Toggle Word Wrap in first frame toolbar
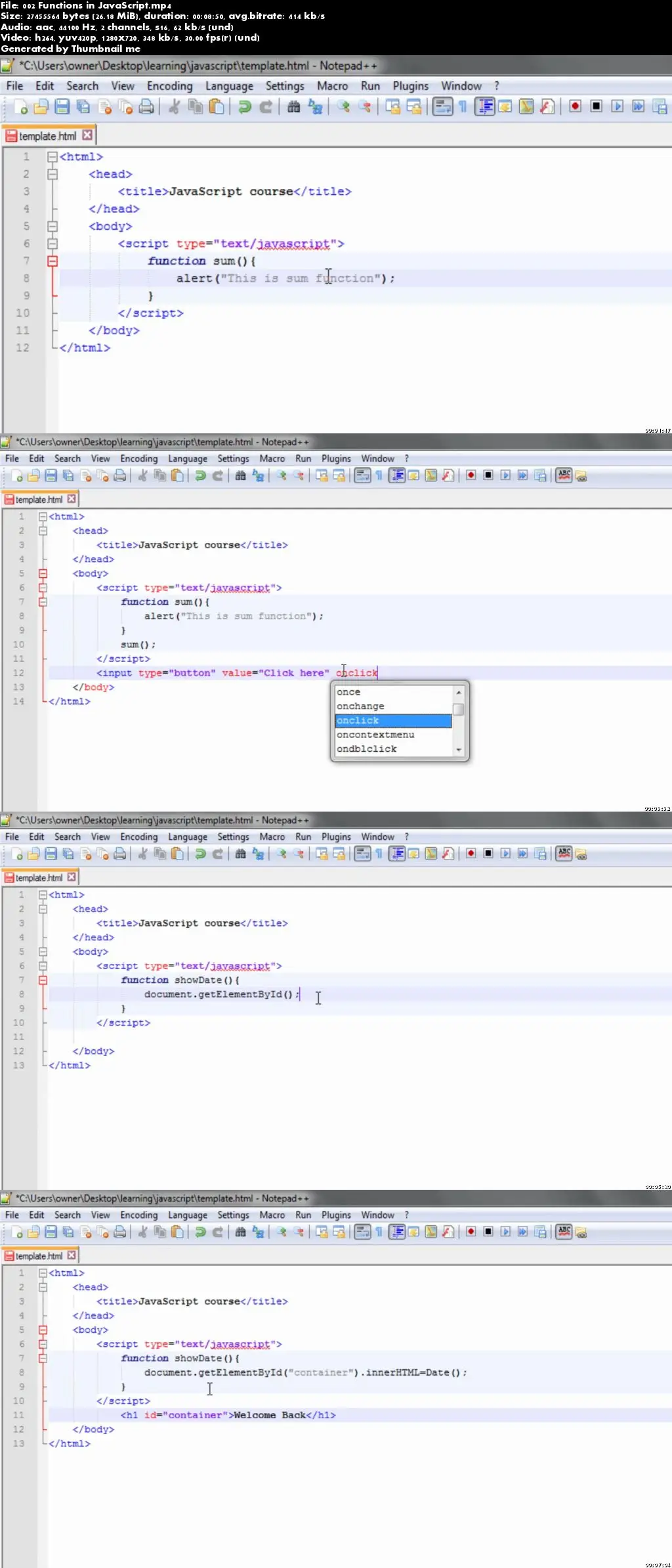The width and height of the screenshot is (672, 1568). coord(443,107)
